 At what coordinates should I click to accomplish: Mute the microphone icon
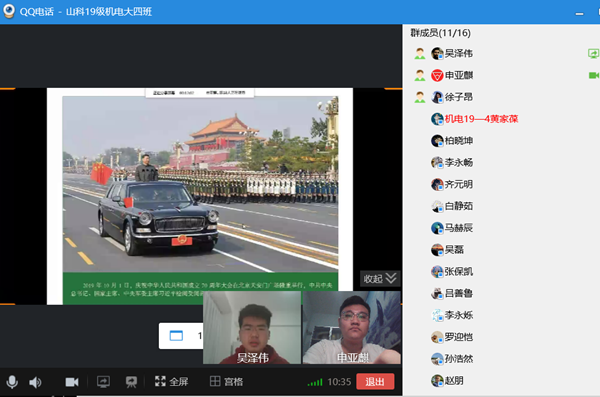[x=12, y=382]
